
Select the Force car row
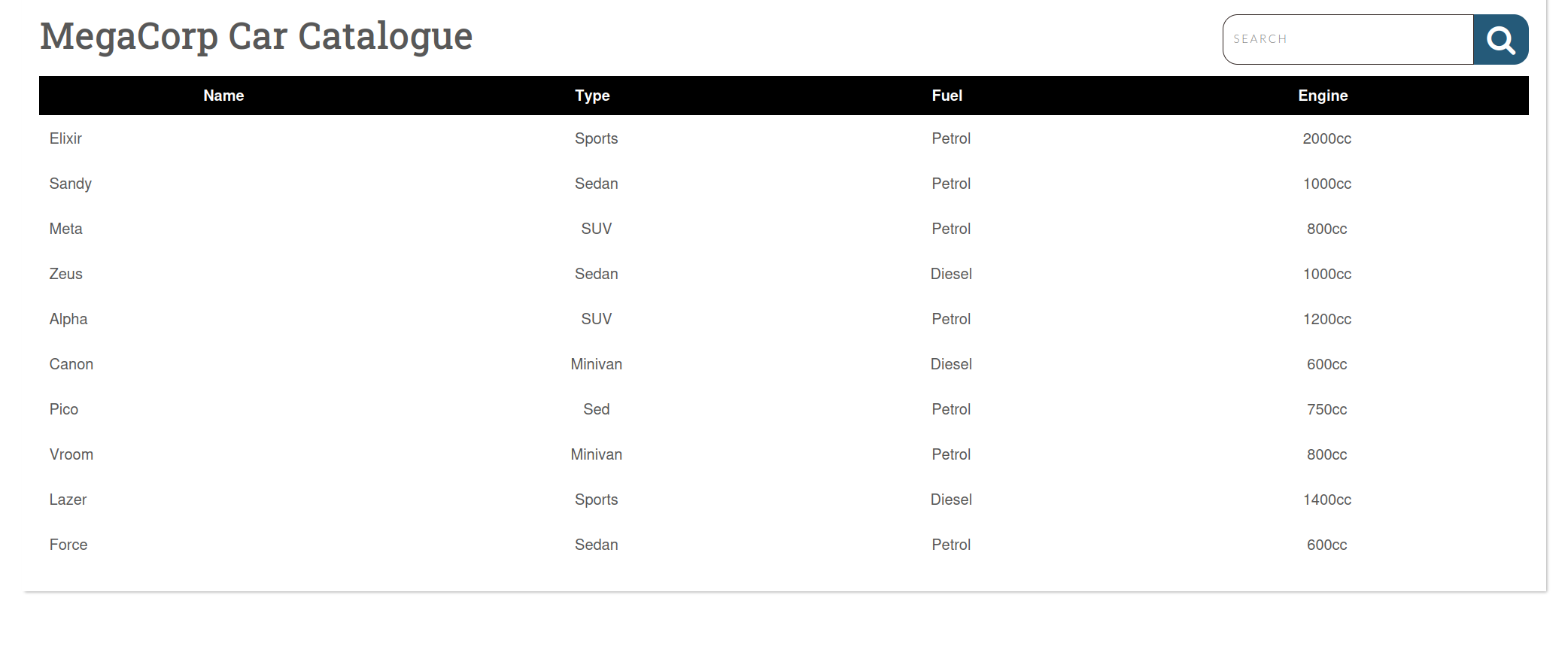[784, 545]
